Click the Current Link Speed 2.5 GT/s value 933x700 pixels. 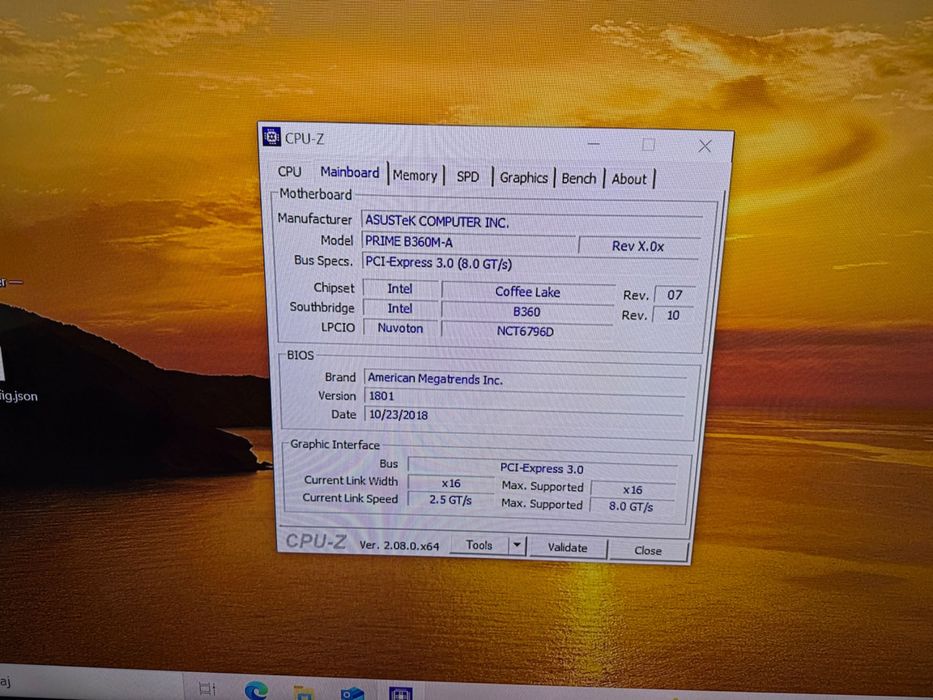click(x=450, y=499)
